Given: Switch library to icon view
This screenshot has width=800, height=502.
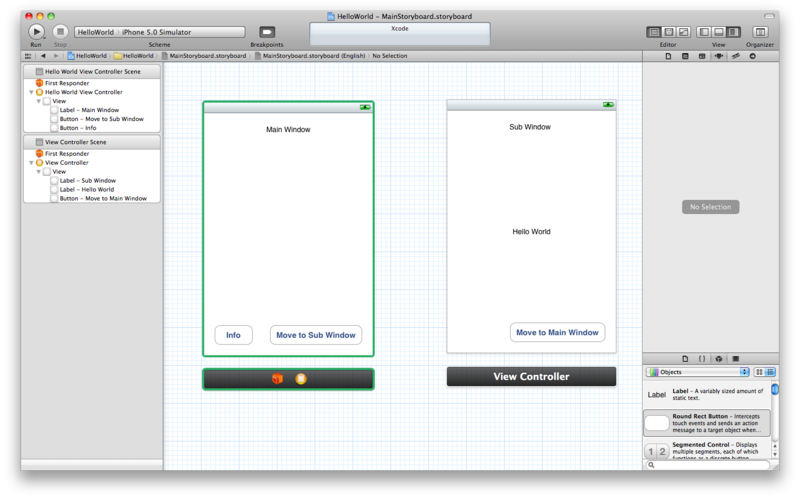Looking at the screenshot, I should point(759,372).
